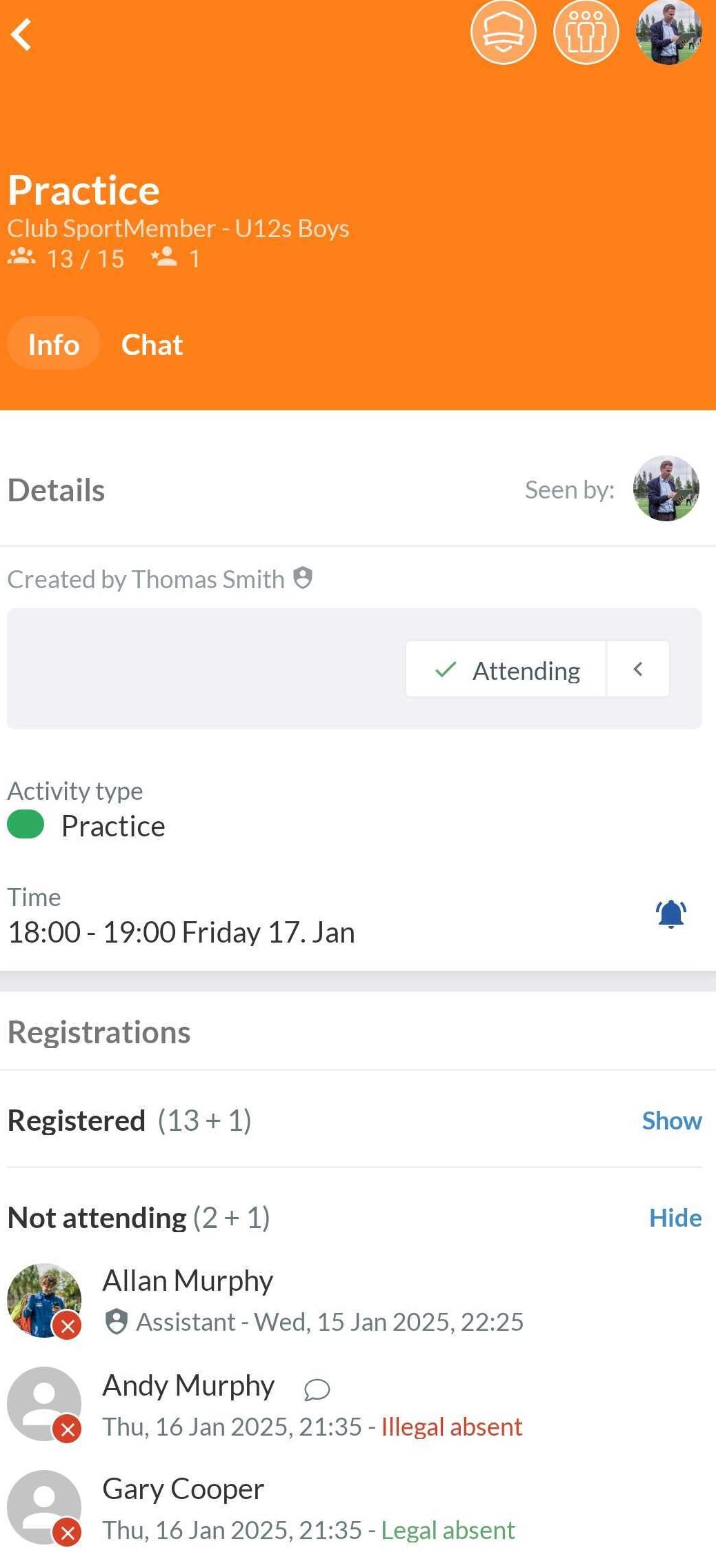716x1568 pixels.
Task: Switch to the Chat tab
Action: (x=152, y=345)
